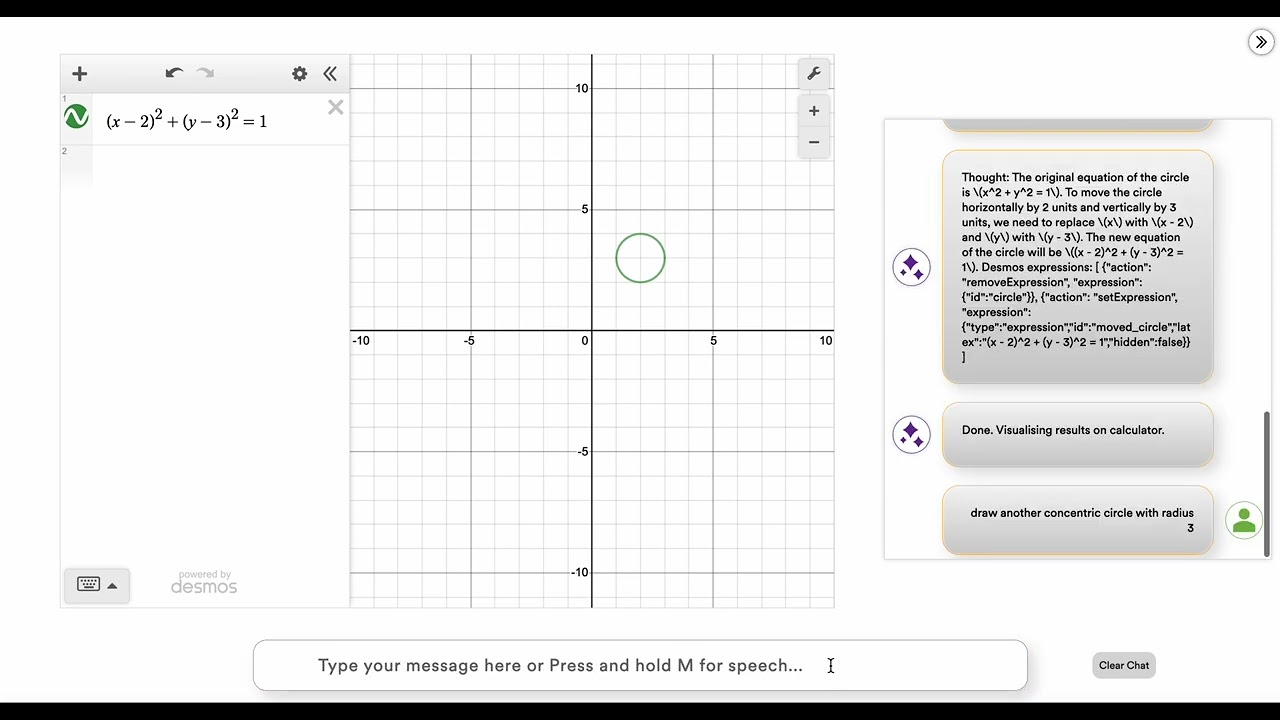
Task: Redo the last undone change
Action: (205, 73)
